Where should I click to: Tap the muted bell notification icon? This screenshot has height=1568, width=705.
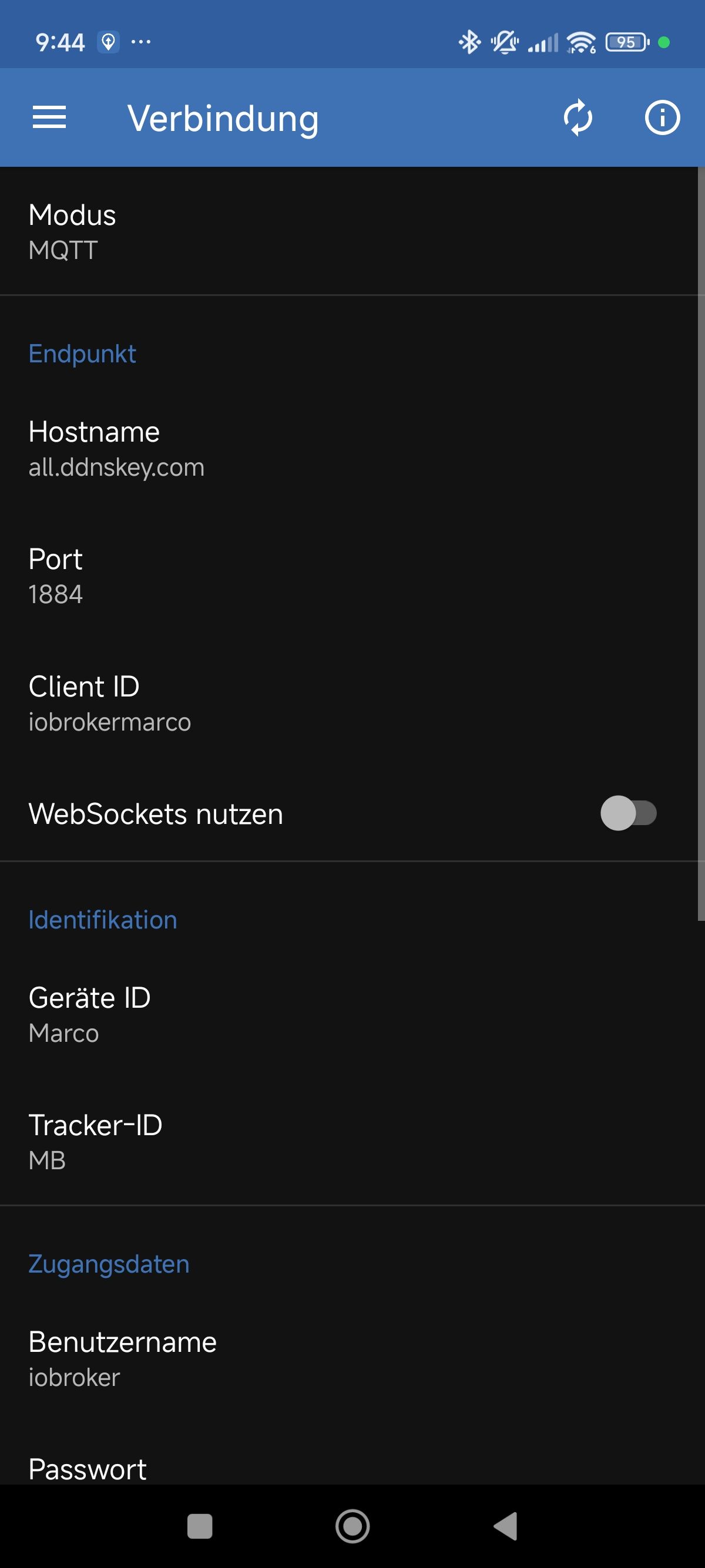coord(504,42)
